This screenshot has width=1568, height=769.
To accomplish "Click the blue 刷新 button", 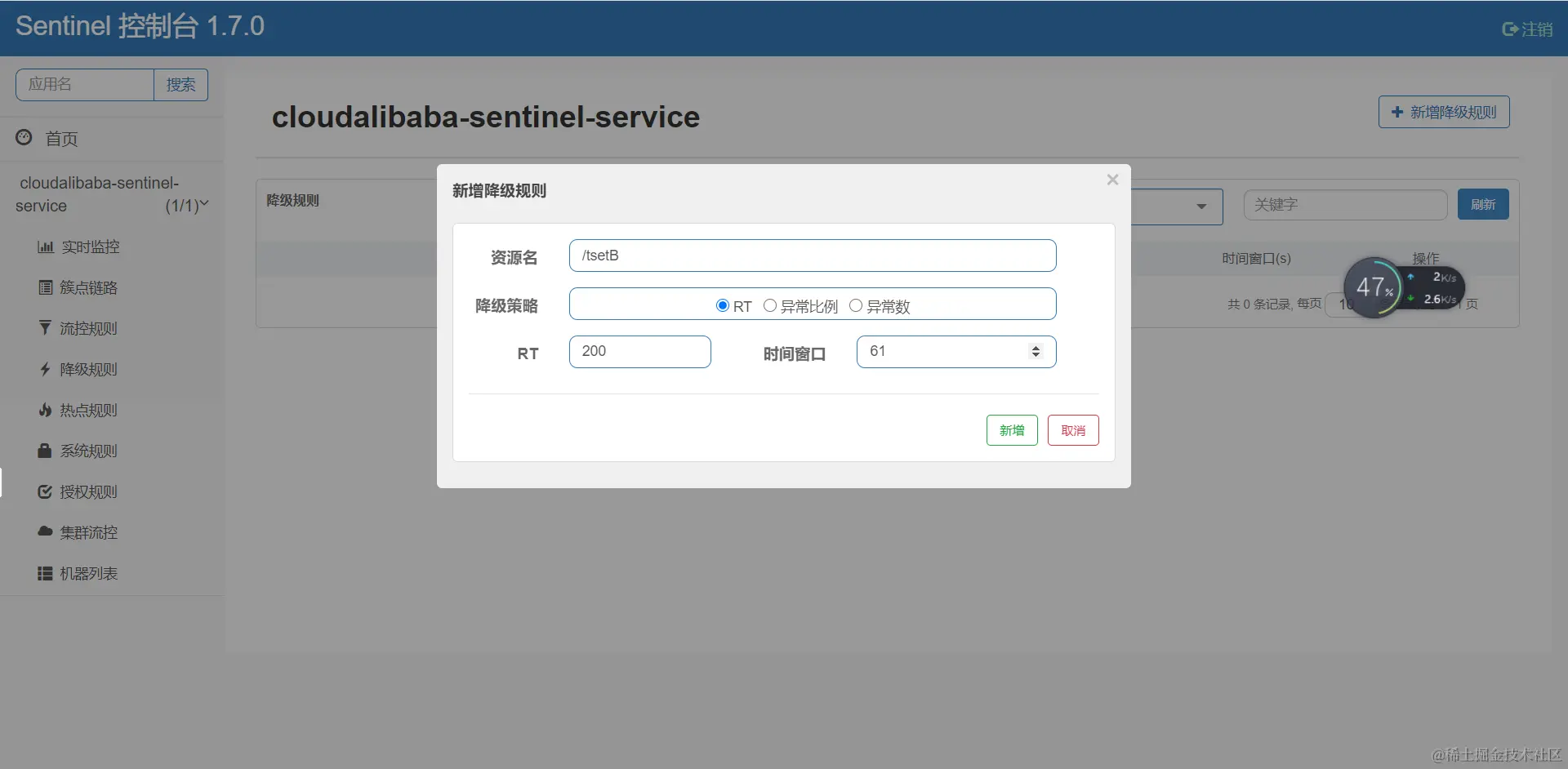I will click(x=1483, y=204).
